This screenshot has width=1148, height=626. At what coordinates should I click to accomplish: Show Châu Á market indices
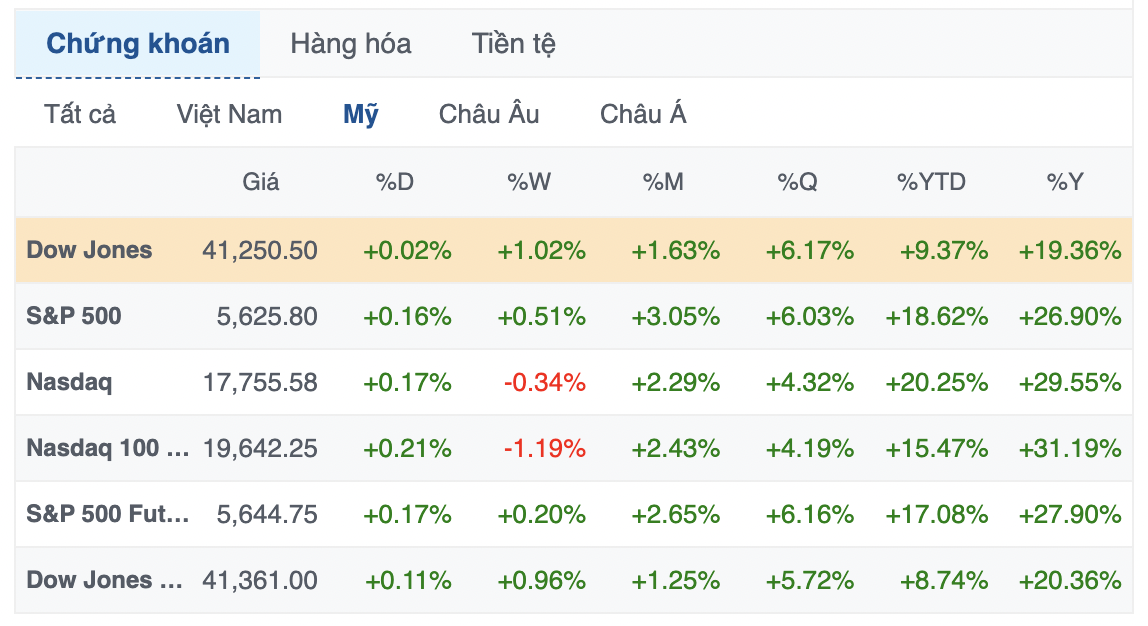pyautogui.click(x=643, y=114)
